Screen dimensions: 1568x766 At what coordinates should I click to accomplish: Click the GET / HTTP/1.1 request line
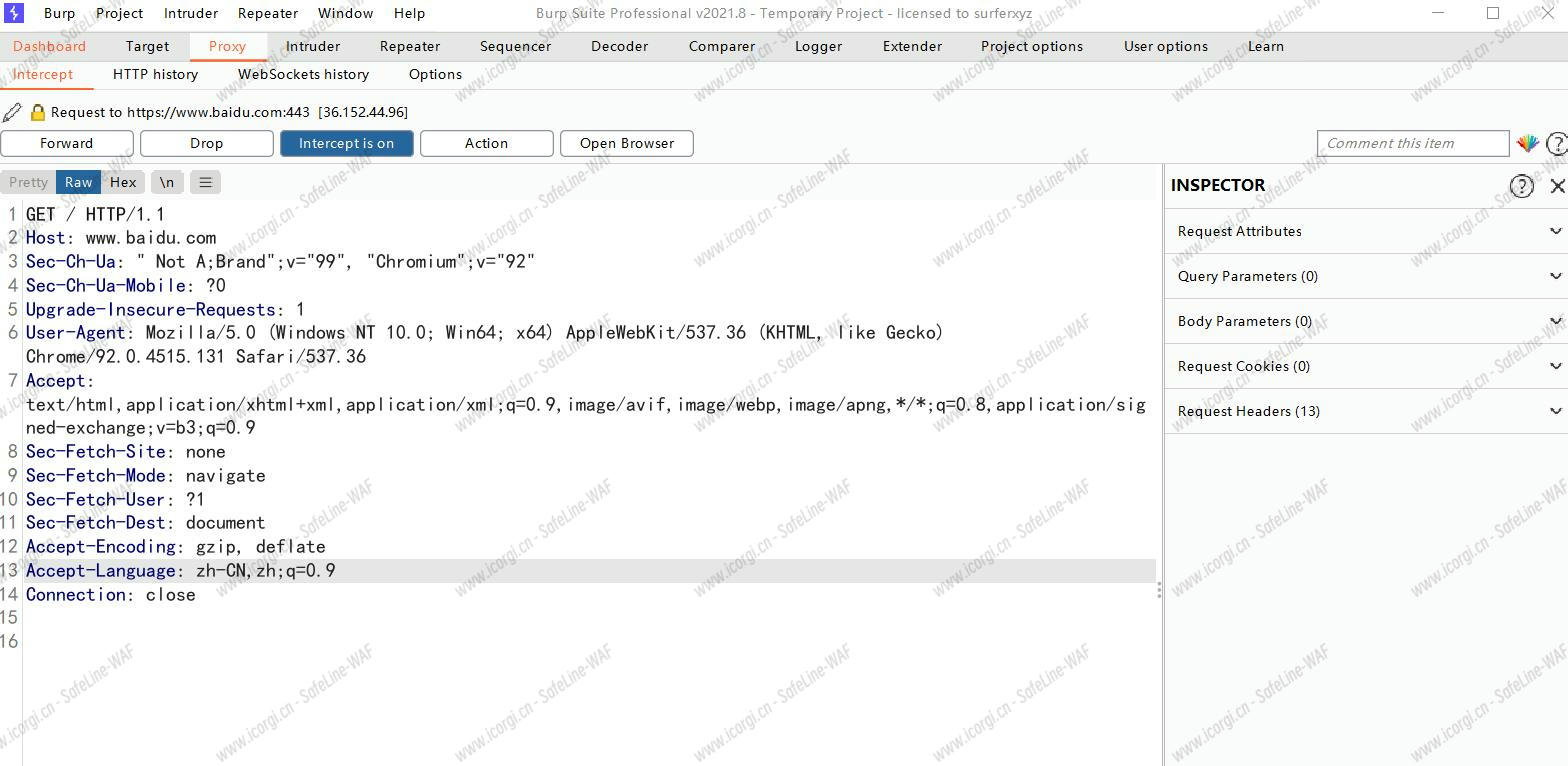(x=95, y=214)
